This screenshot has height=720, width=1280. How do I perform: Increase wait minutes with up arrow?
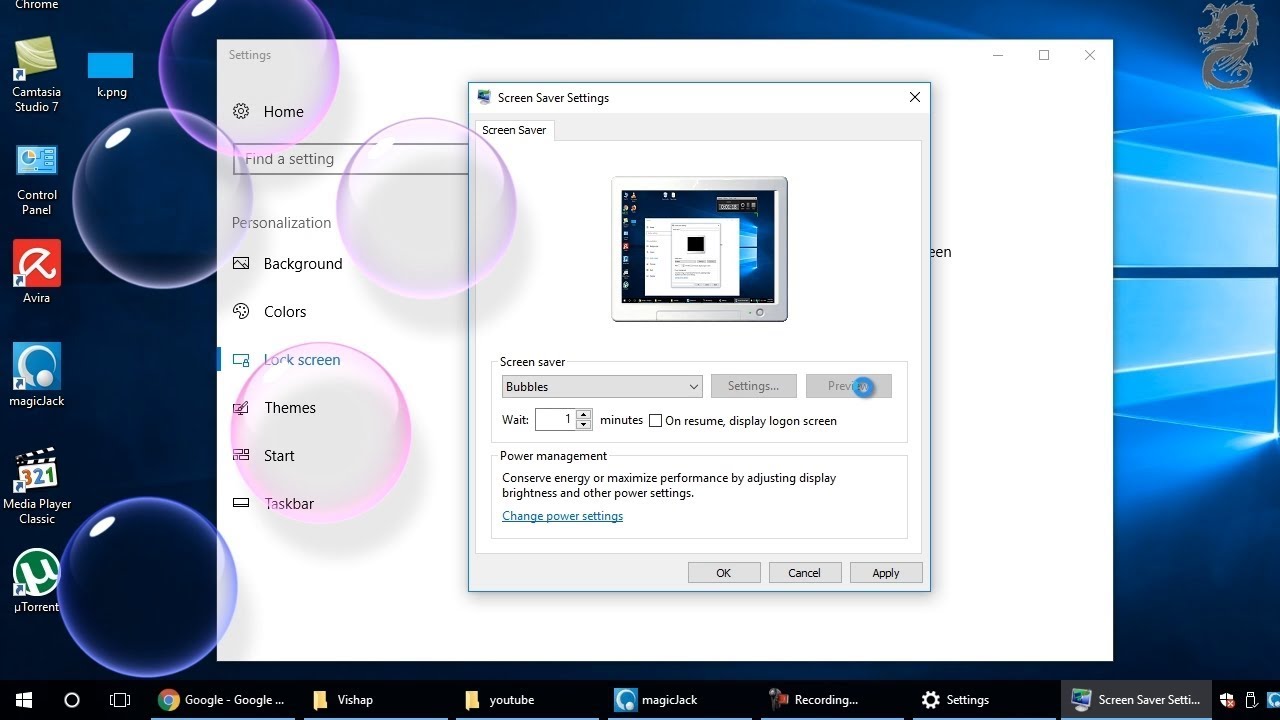click(584, 414)
